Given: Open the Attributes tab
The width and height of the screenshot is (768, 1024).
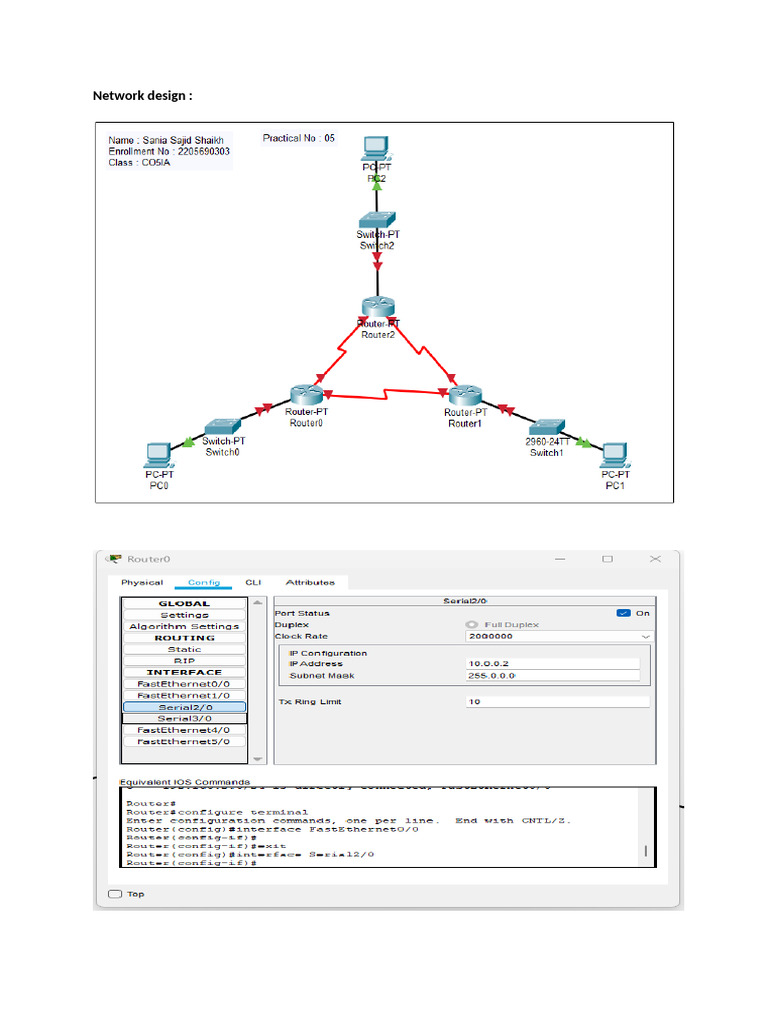Looking at the screenshot, I should [x=310, y=582].
